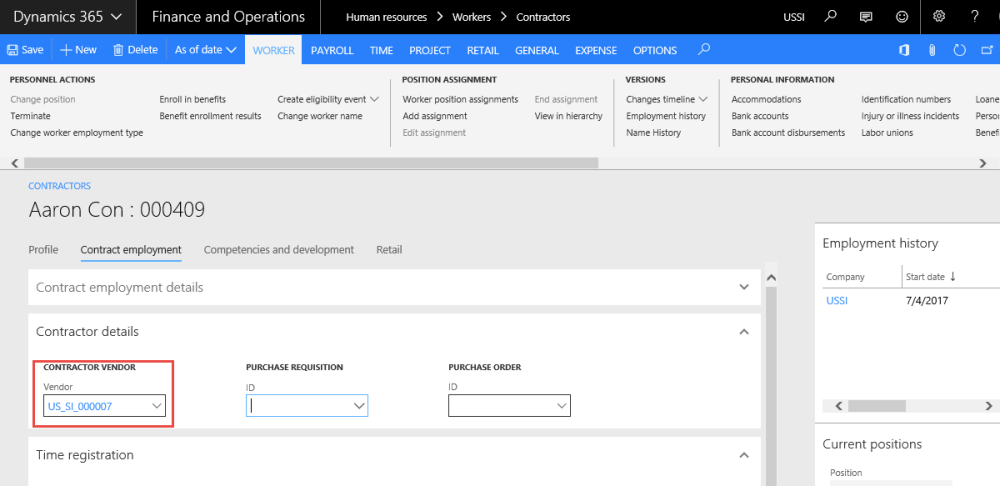The width and height of the screenshot is (1000, 486).
Task: Click the global search magnifier icon
Action: coord(830,17)
